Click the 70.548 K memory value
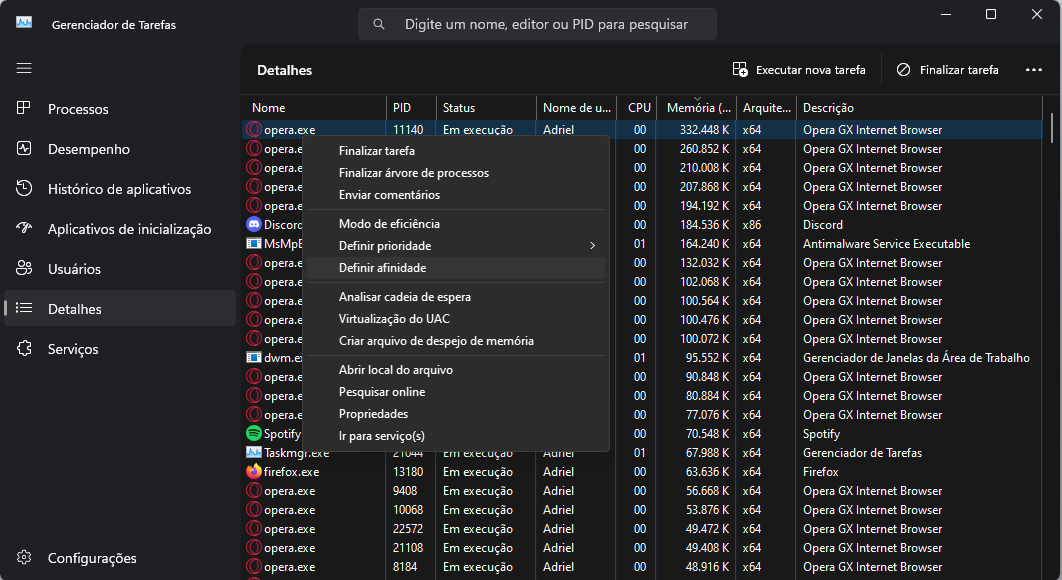This screenshot has height=580, width=1062. pyautogui.click(x=708, y=434)
